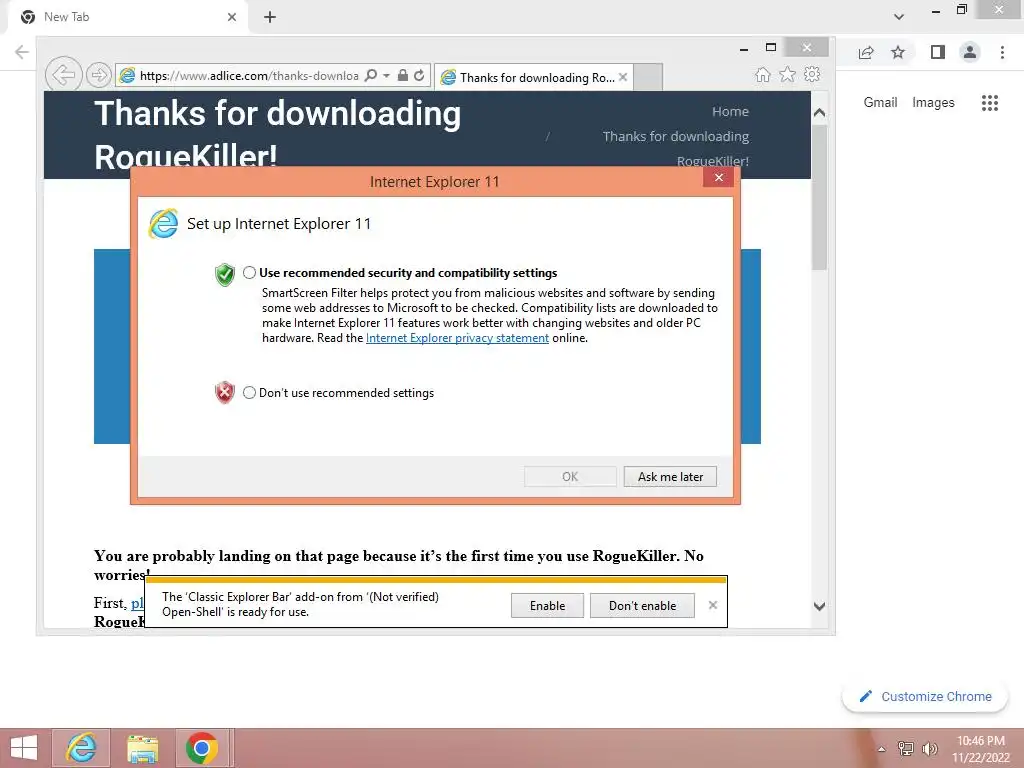
Task: Click volume speaker icon in tray
Action: 929,748
